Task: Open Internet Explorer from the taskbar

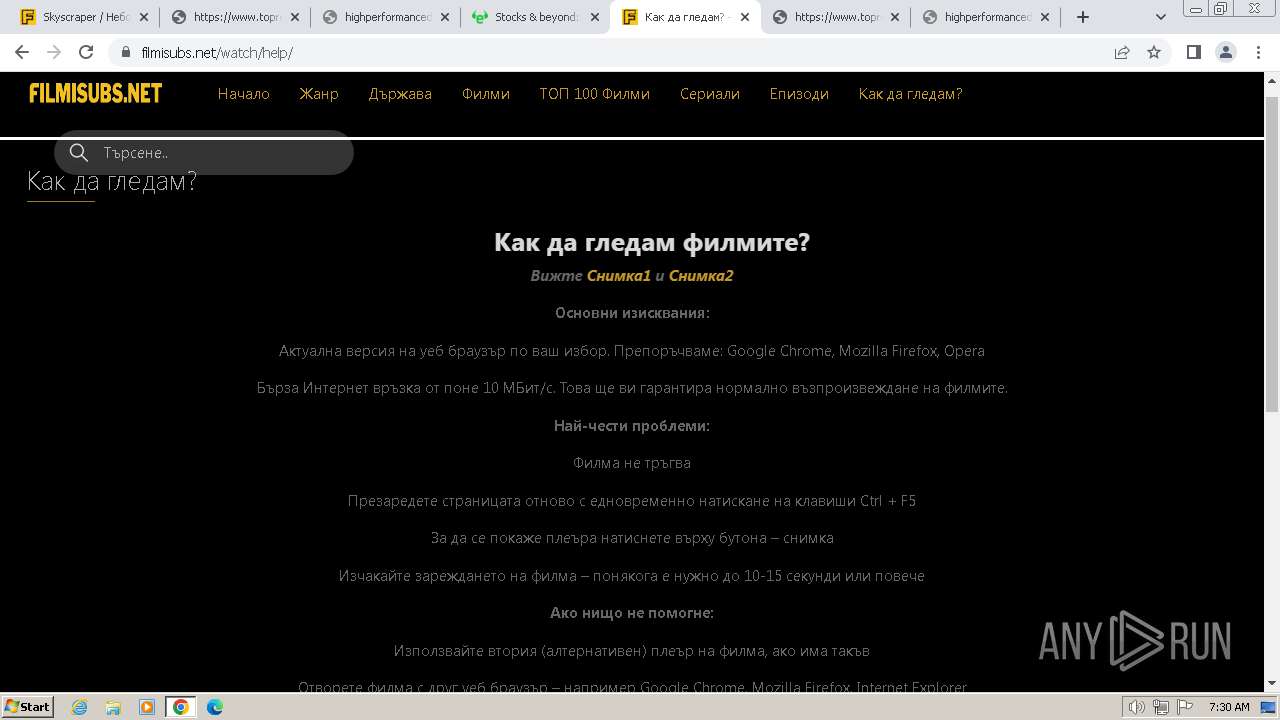Action: tap(79, 707)
